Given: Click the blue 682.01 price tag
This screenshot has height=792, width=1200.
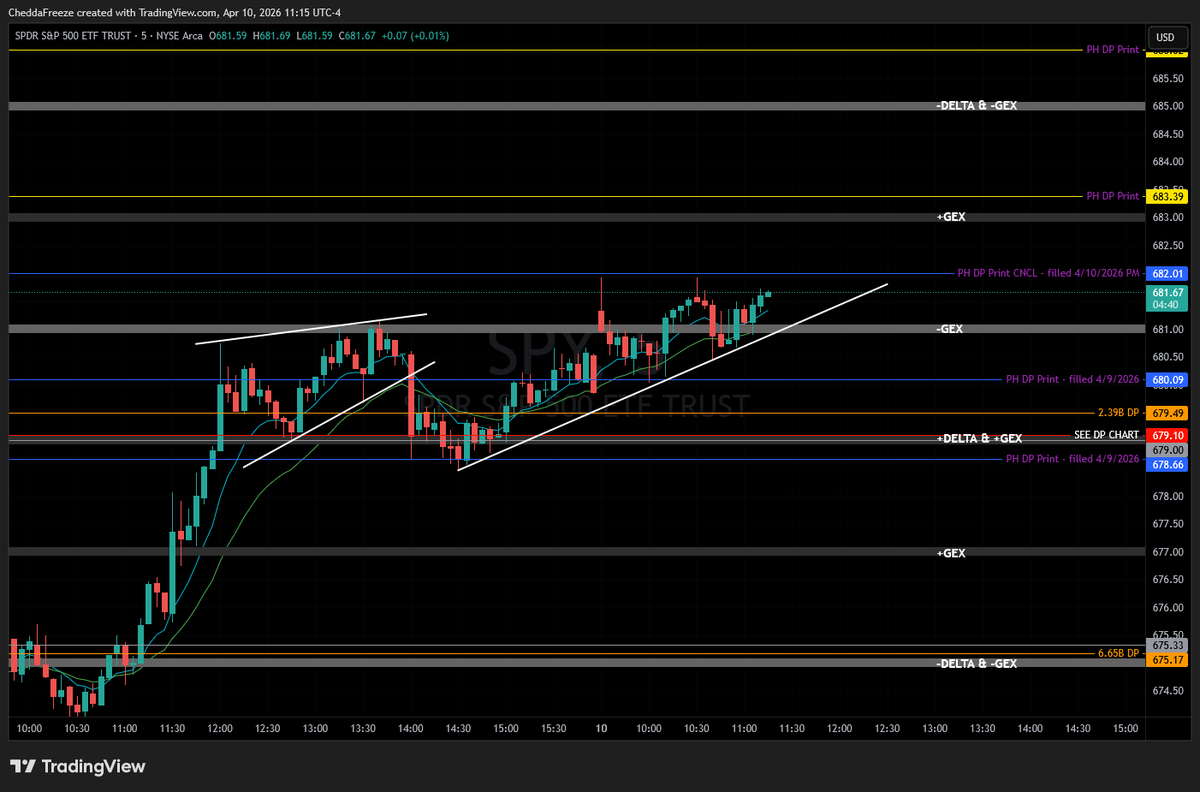Looking at the screenshot, I should 1168,273.
